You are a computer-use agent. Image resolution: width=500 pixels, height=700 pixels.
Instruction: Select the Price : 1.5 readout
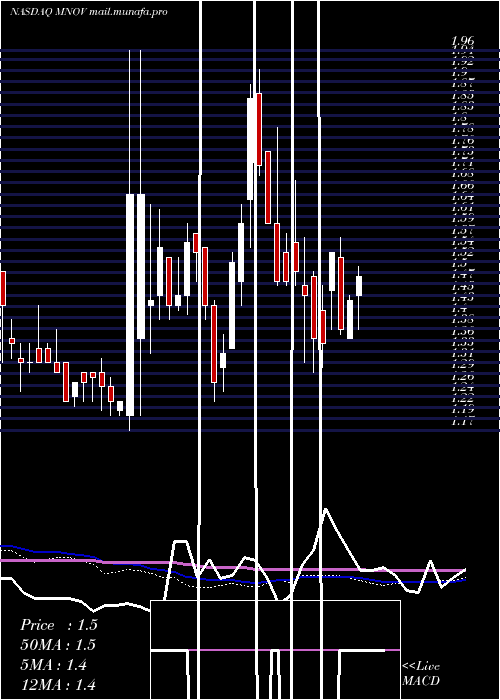click(58, 625)
